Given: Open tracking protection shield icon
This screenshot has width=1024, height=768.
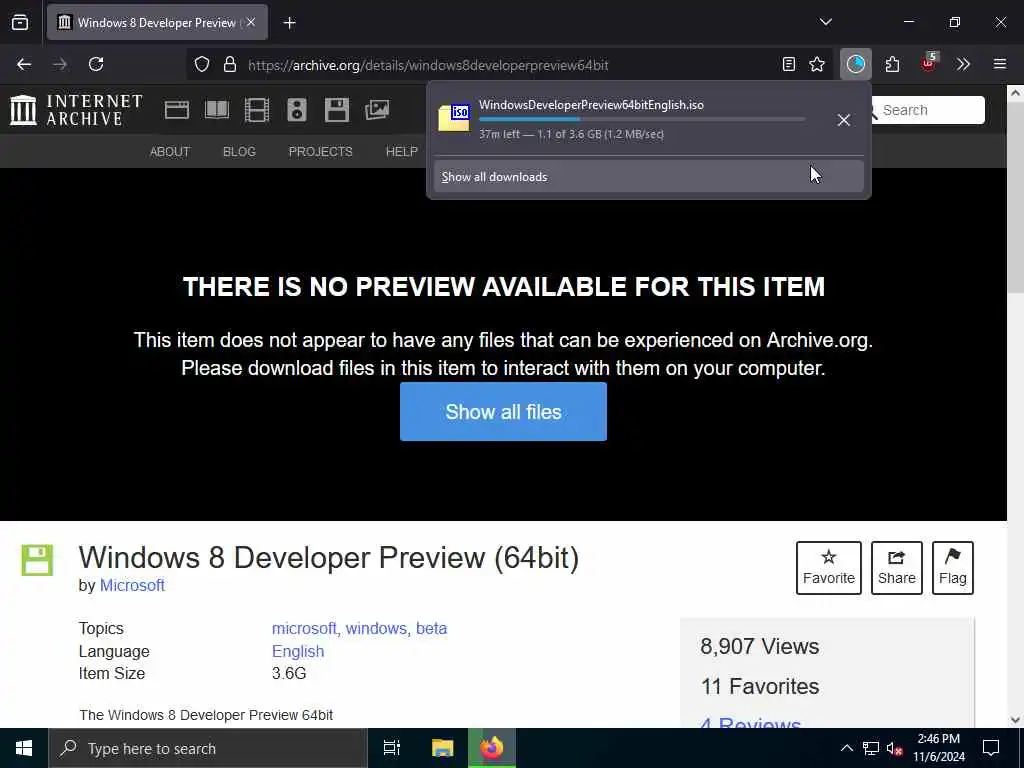Looking at the screenshot, I should pos(202,64).
